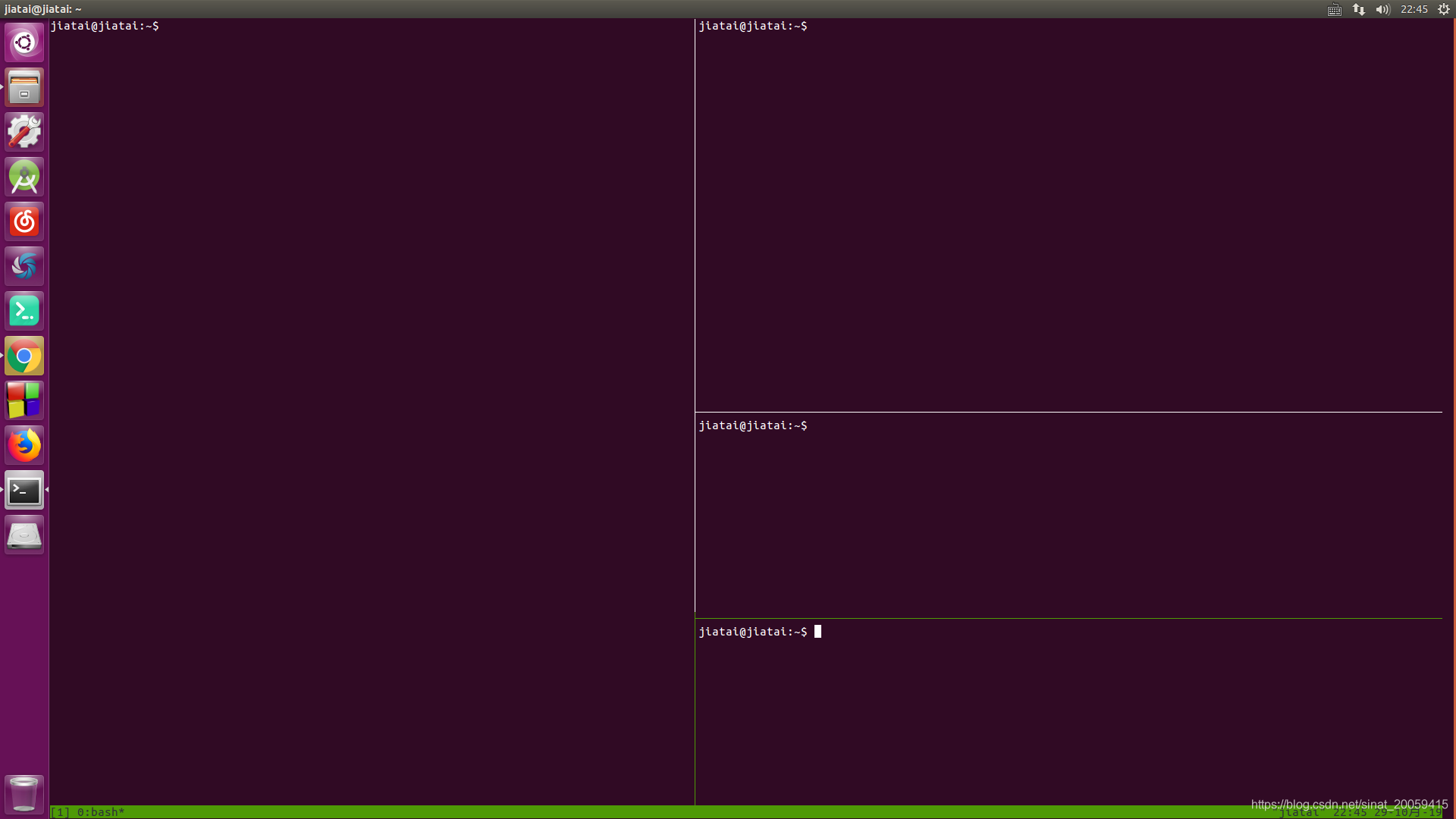Open the Ubuntu Dash search launcher

pos(24,42)
